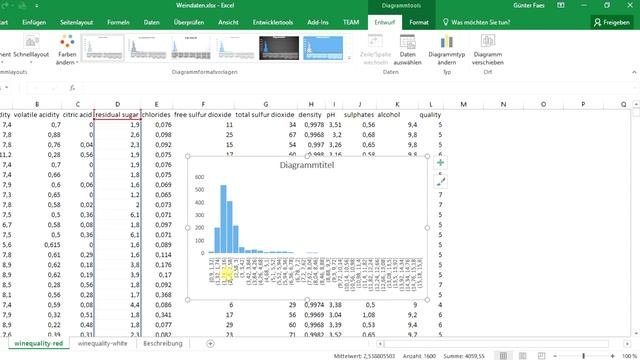Open the Ansicht ribbon tab

(x=228, y=22)
